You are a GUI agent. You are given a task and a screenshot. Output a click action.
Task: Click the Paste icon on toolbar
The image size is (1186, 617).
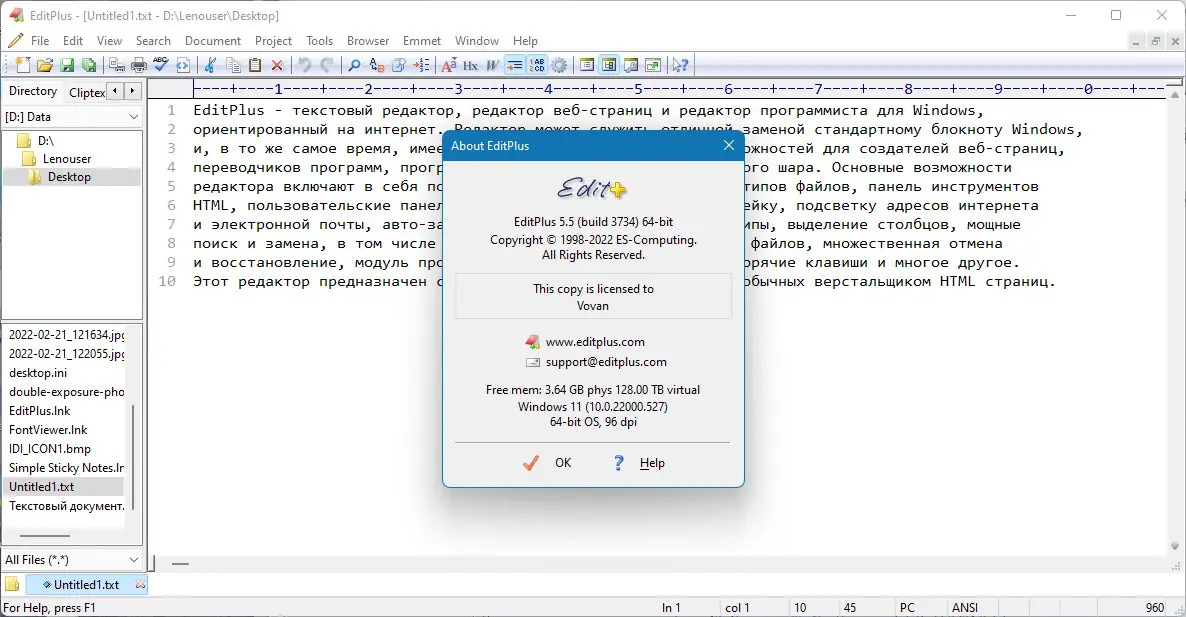pos(256,64)
